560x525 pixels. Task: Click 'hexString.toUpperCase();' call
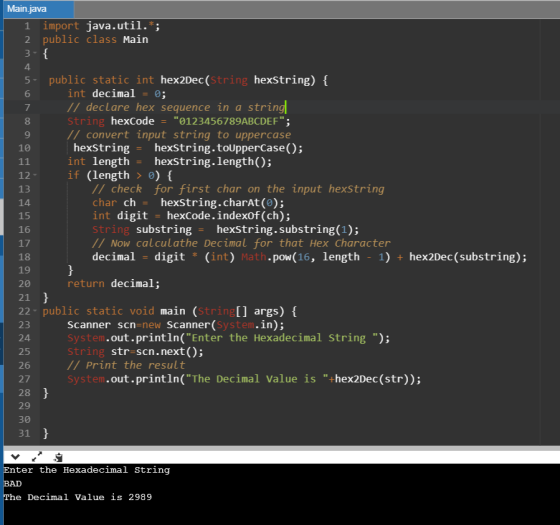pyautogui.click(x=229, y=148)
